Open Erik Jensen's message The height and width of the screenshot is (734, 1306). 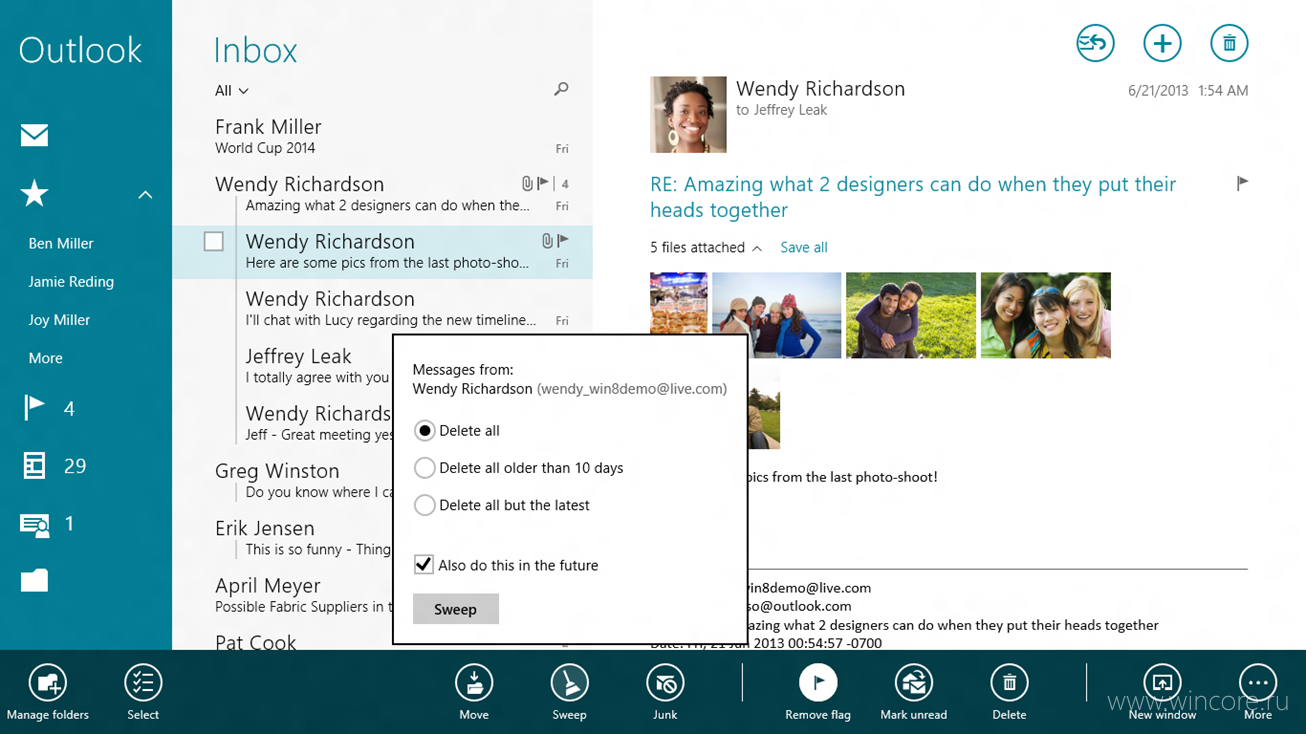pyautogui.click(x=304, y=538)
